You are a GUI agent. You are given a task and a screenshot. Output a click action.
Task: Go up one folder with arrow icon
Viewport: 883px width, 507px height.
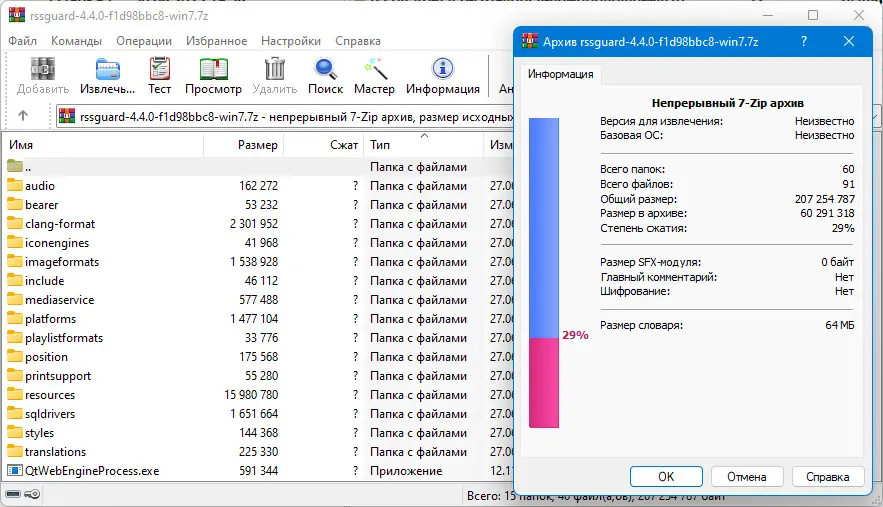click(23, 115)
